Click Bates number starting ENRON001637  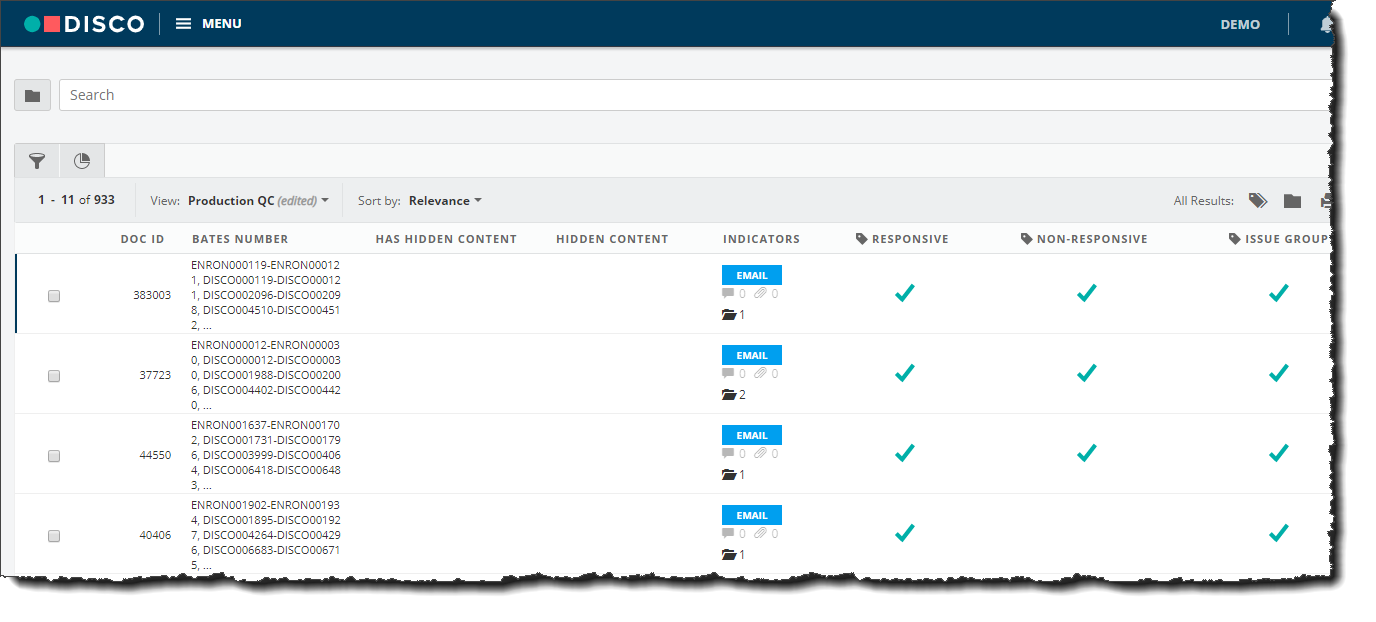coord(266,455)
